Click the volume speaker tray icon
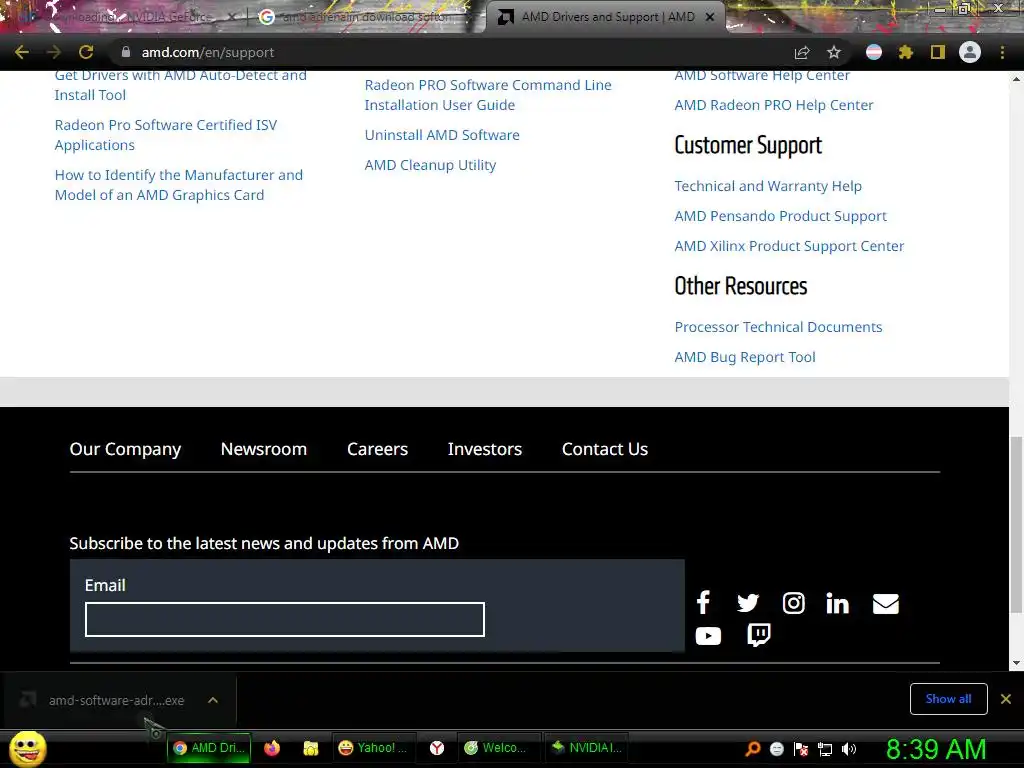The height and width of the screenshot is (768, 1024). click(x=849, y=749)
